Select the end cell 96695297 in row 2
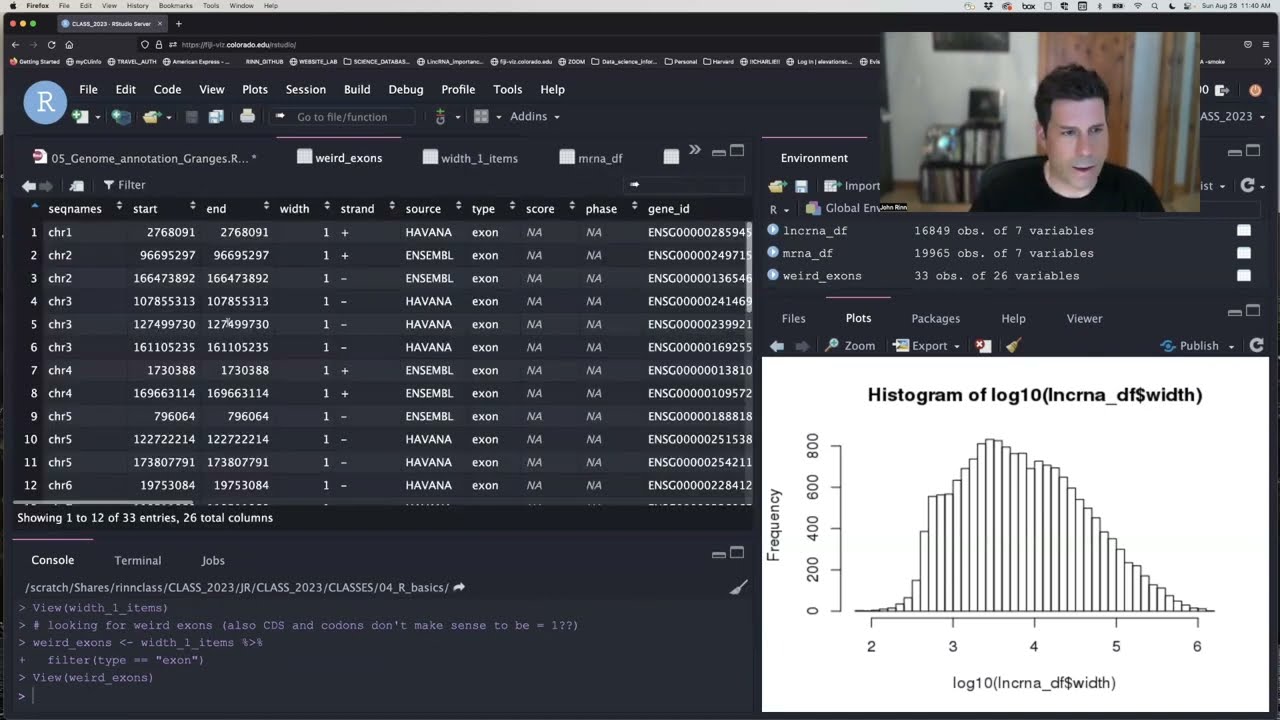The height and width of the screenshot is (720, 1280). point(241,255)
